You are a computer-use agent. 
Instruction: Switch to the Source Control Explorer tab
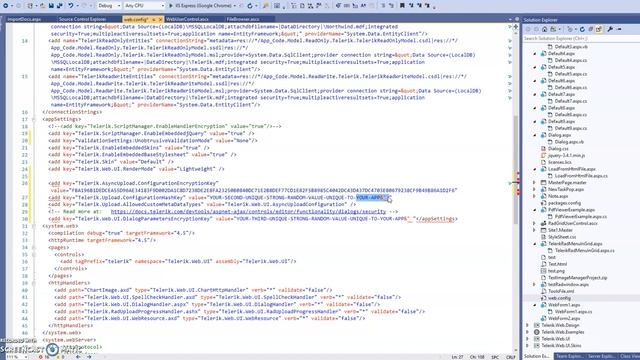82,19
